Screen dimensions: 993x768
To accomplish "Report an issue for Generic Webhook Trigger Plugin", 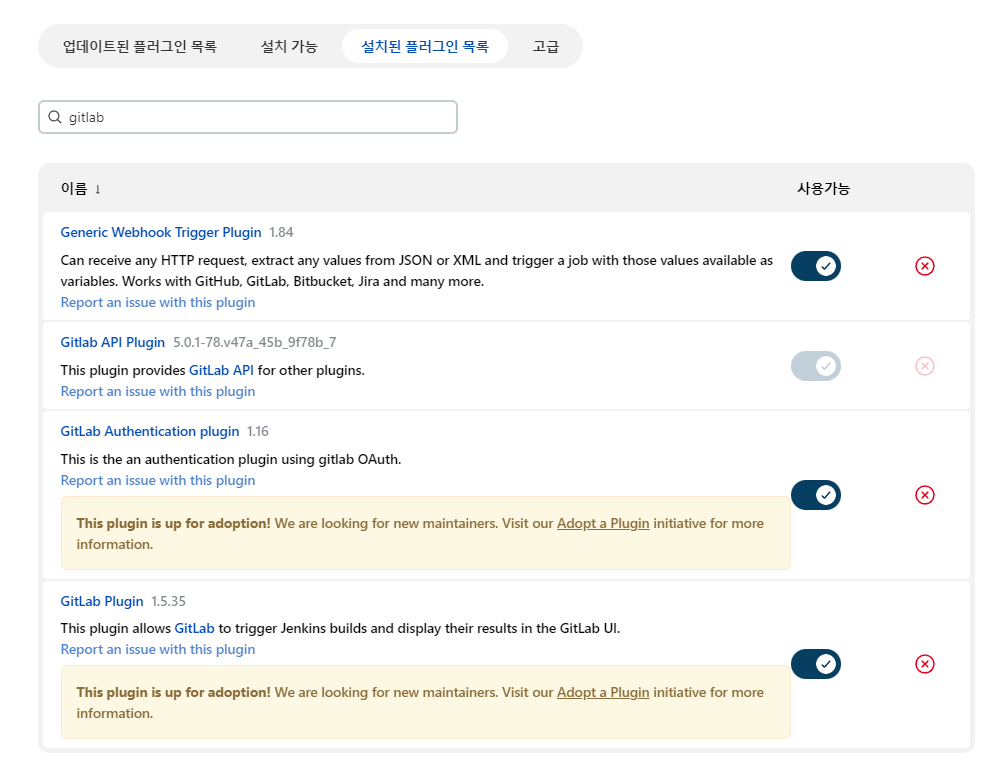I will click(x=158, y=303).
